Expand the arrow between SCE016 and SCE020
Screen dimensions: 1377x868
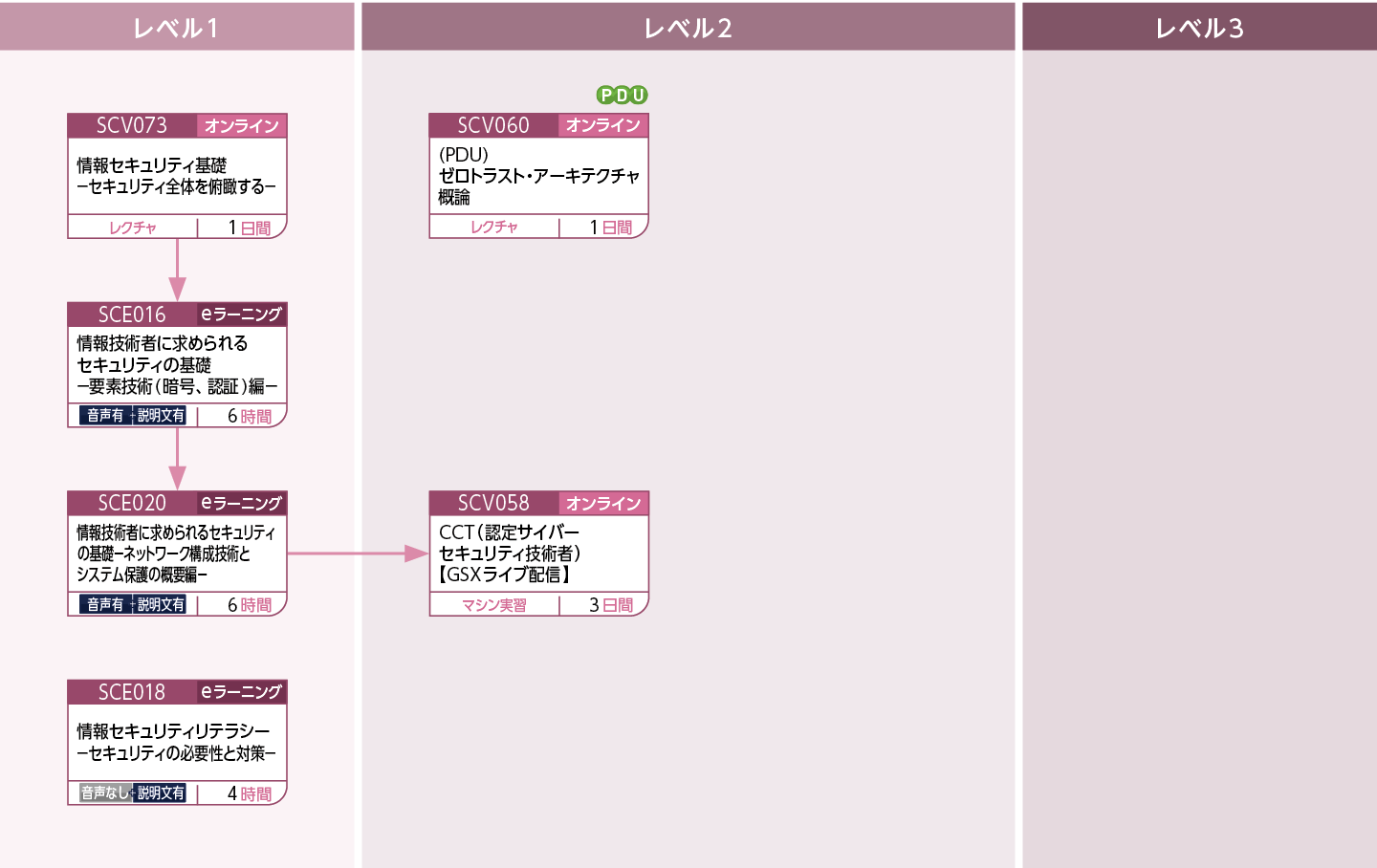click(176, 457)
